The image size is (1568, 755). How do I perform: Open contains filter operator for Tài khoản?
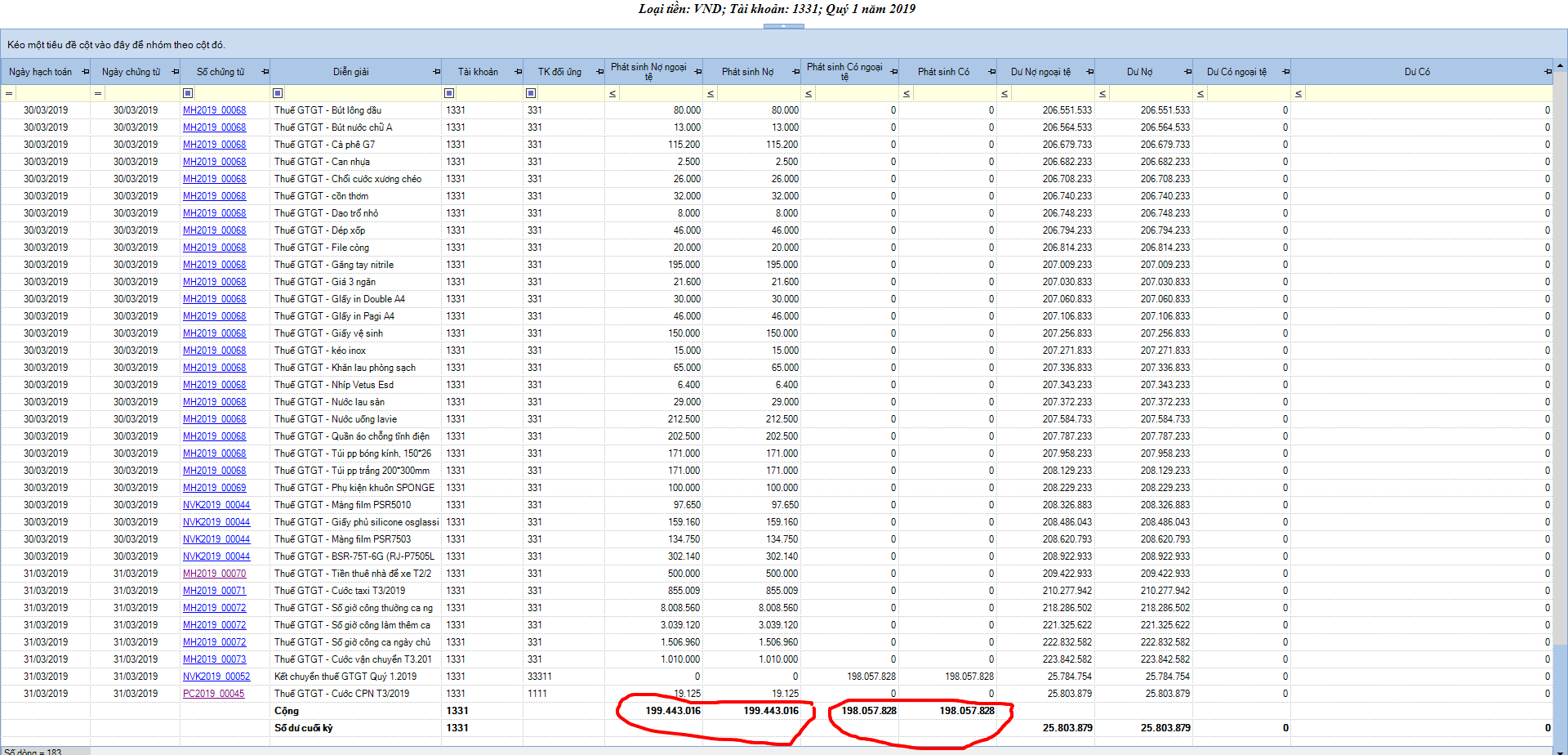click(x=449, y=93)
